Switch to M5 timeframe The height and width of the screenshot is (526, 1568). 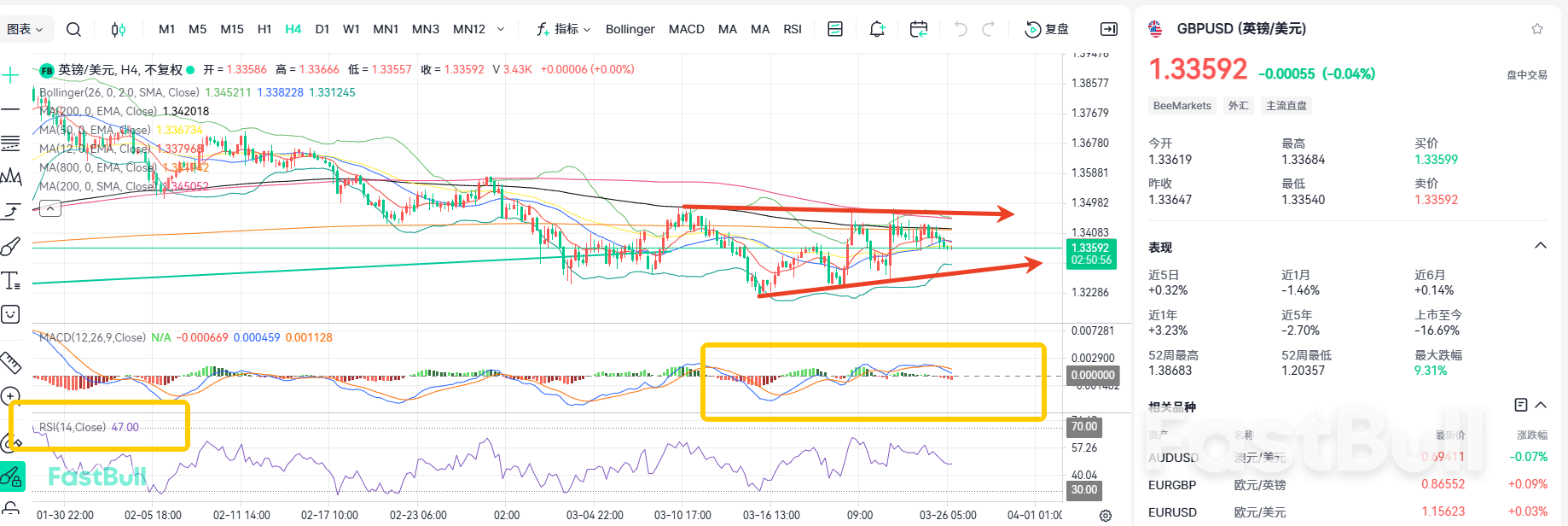pyautogui.click(x=198, y=29)
